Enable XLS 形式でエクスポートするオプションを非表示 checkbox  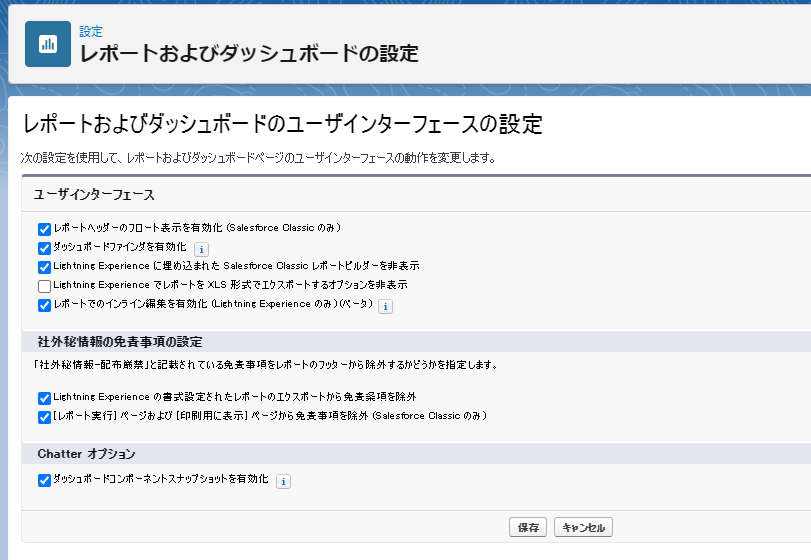44,286
